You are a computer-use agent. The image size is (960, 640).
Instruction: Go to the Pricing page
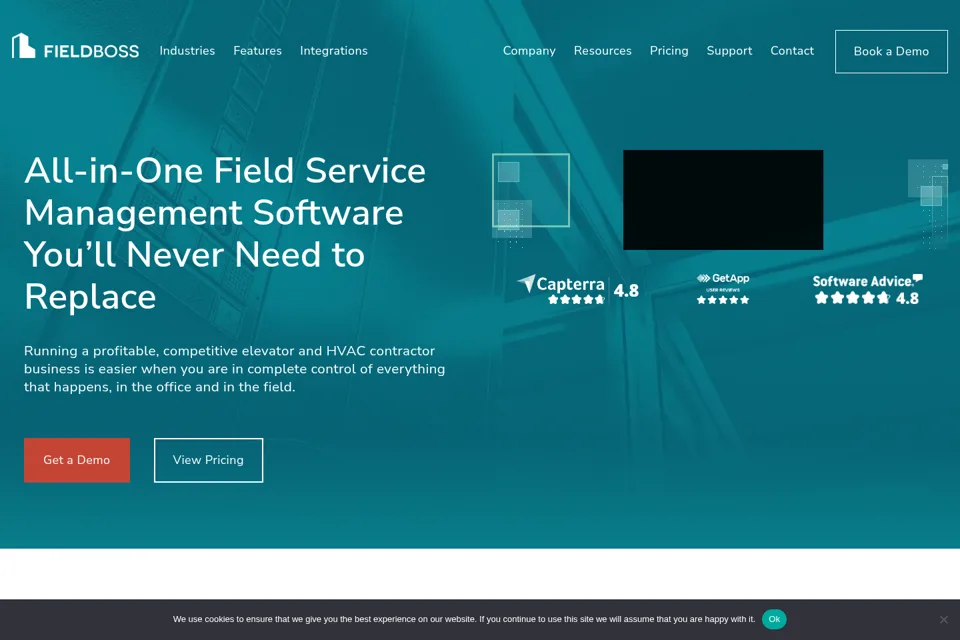pyautogui.click(x=669, y=51)
